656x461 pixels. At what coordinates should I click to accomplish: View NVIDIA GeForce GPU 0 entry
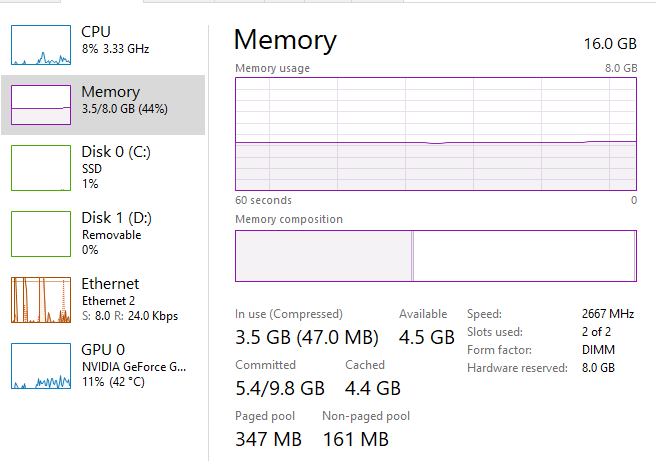[103, 366]
